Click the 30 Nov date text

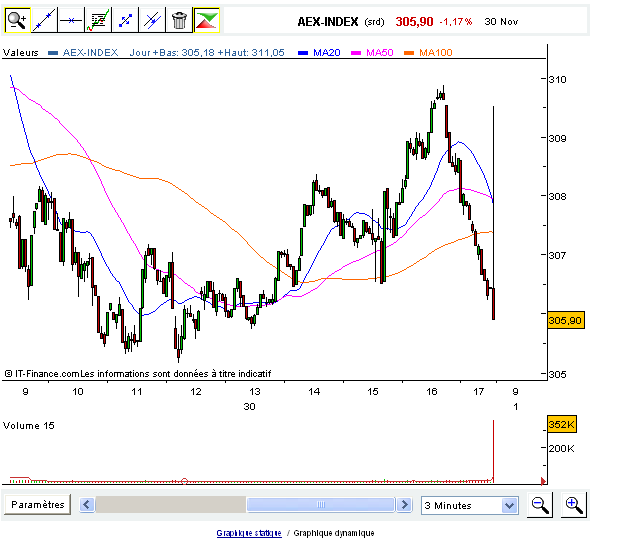click(501, 22)
